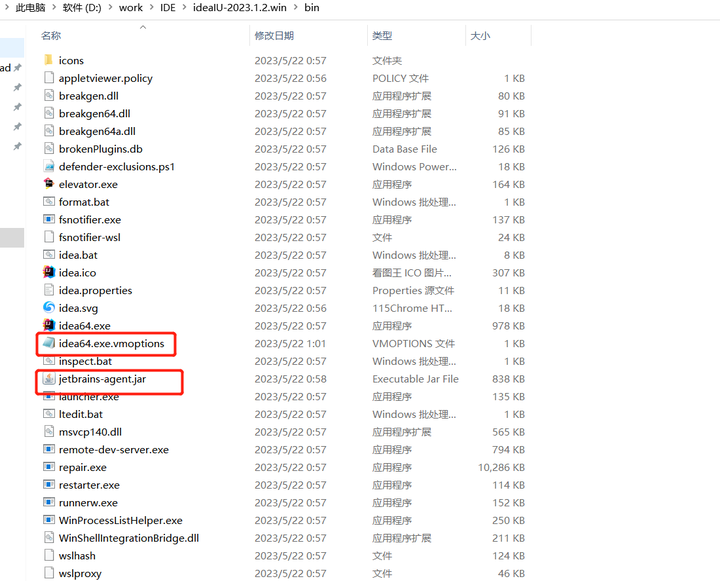720x581 pixels.
Task: Expand the chevron after 此电脑 breadcrumb
Action: click(54, 8)
